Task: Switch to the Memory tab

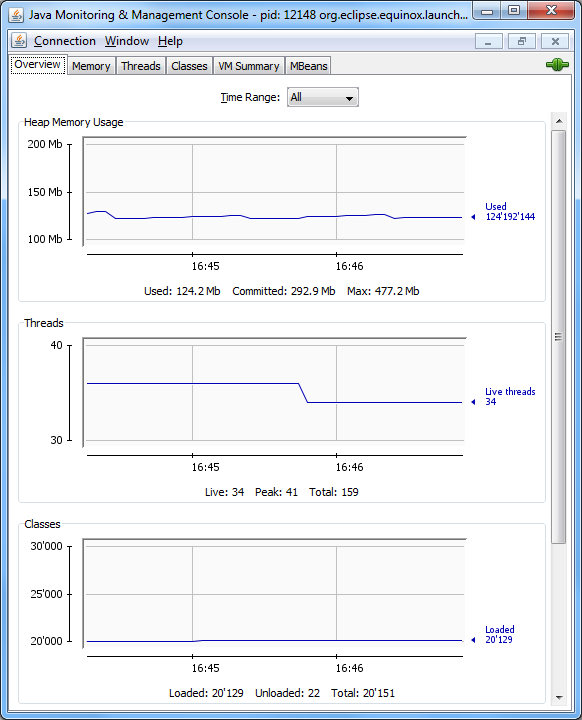Action: point(91,66)
